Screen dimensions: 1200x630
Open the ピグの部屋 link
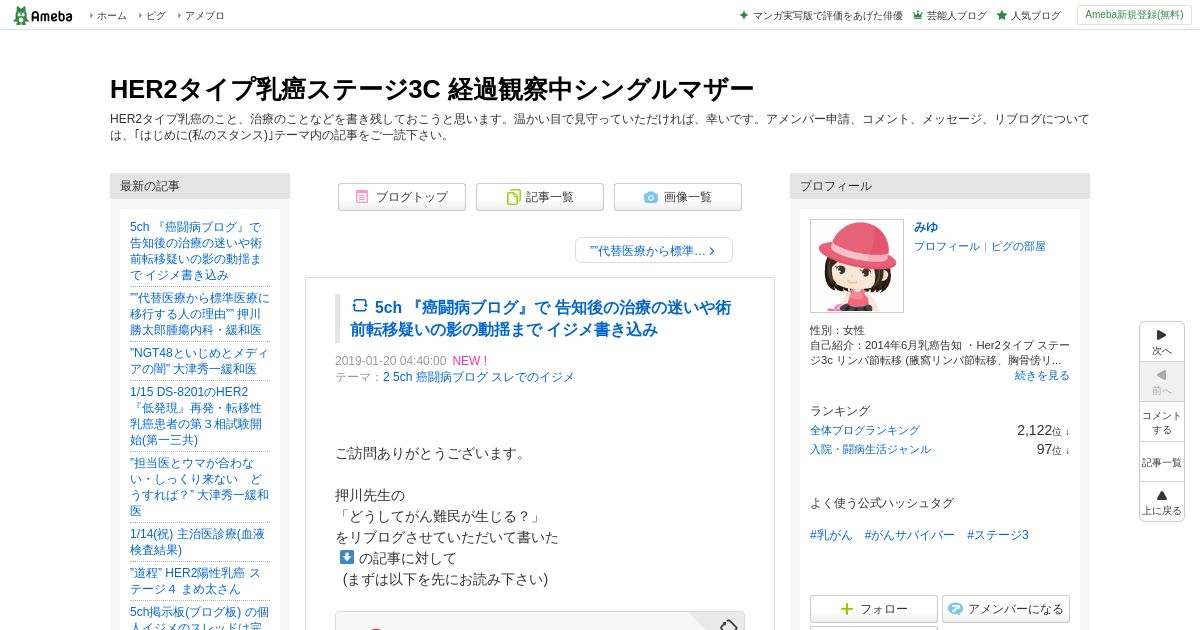[1018, 246]
